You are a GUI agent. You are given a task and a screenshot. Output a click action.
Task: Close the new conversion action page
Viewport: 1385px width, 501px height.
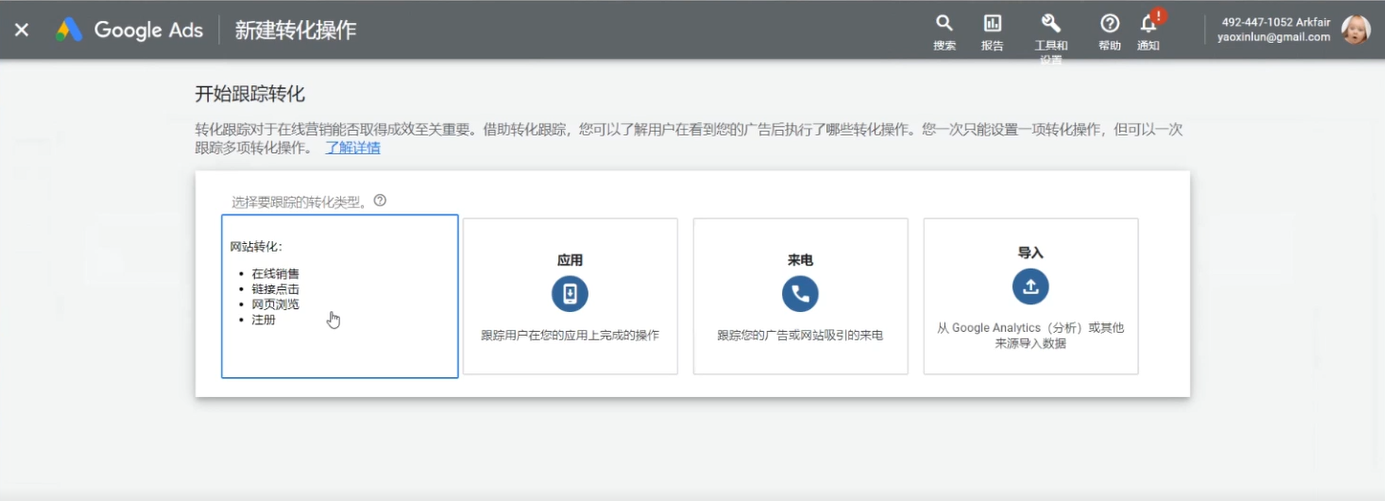click(x=21, y=30)
